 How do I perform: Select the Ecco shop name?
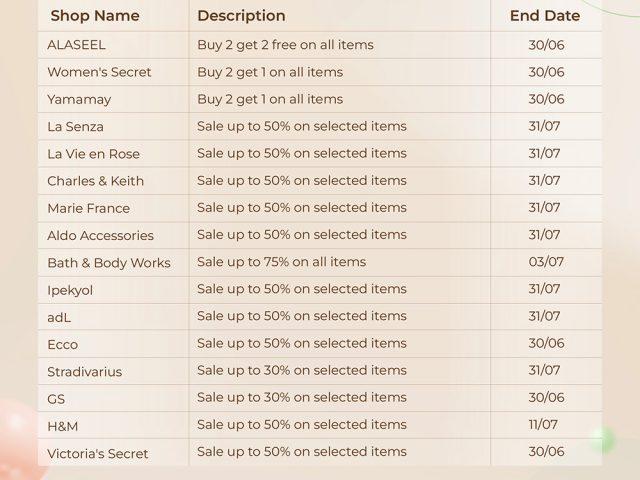point(62,344)
